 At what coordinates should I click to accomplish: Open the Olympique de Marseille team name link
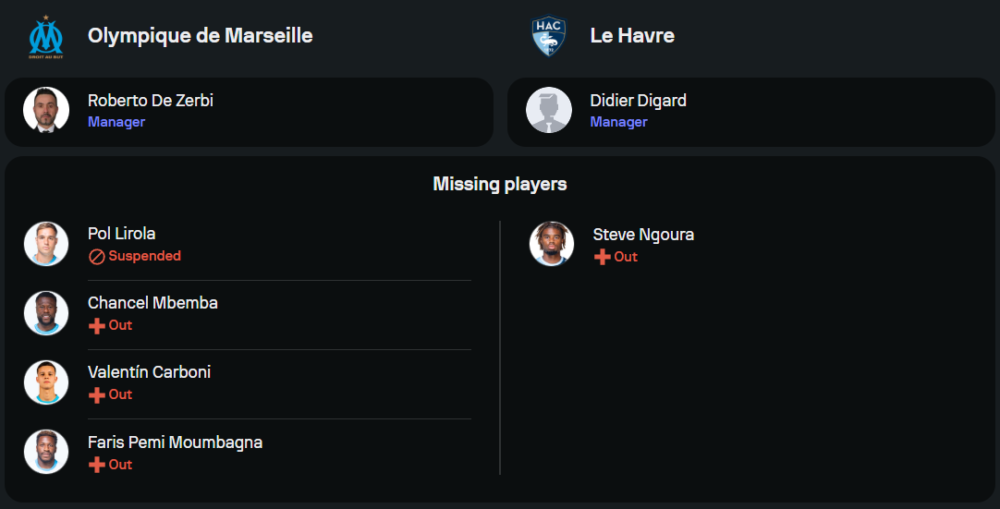coord(200,36)
